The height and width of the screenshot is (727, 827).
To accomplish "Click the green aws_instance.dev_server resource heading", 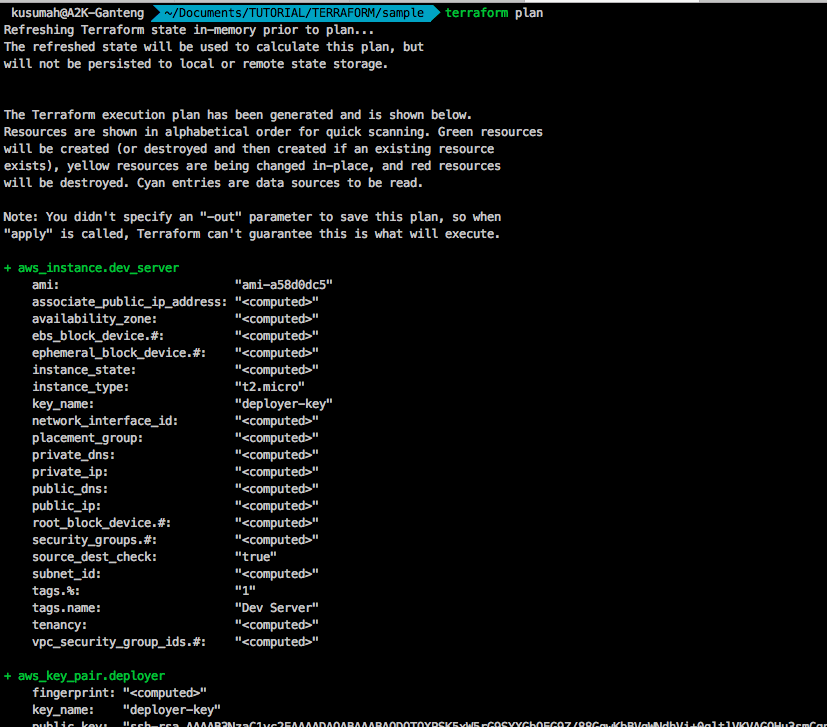I will (x=98, y=268).
